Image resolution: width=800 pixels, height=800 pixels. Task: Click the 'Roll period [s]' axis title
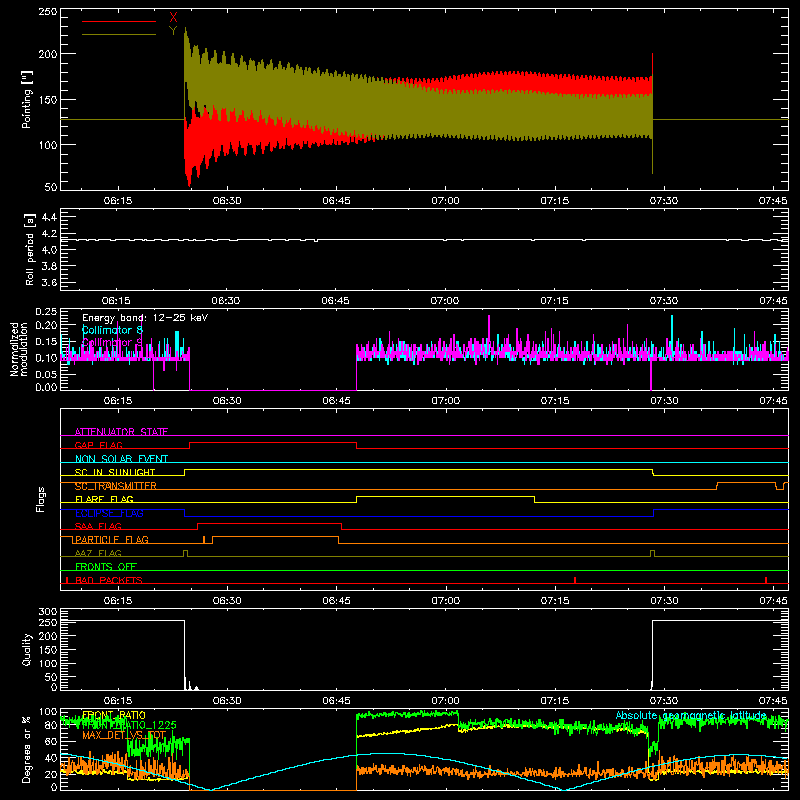point(29,249)
